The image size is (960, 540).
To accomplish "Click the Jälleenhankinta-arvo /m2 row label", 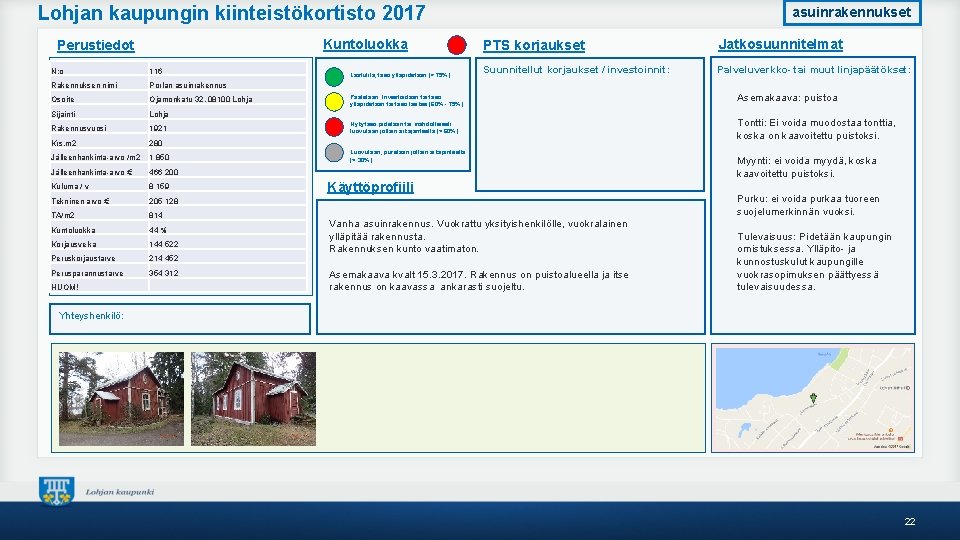I will coord(96,157).
